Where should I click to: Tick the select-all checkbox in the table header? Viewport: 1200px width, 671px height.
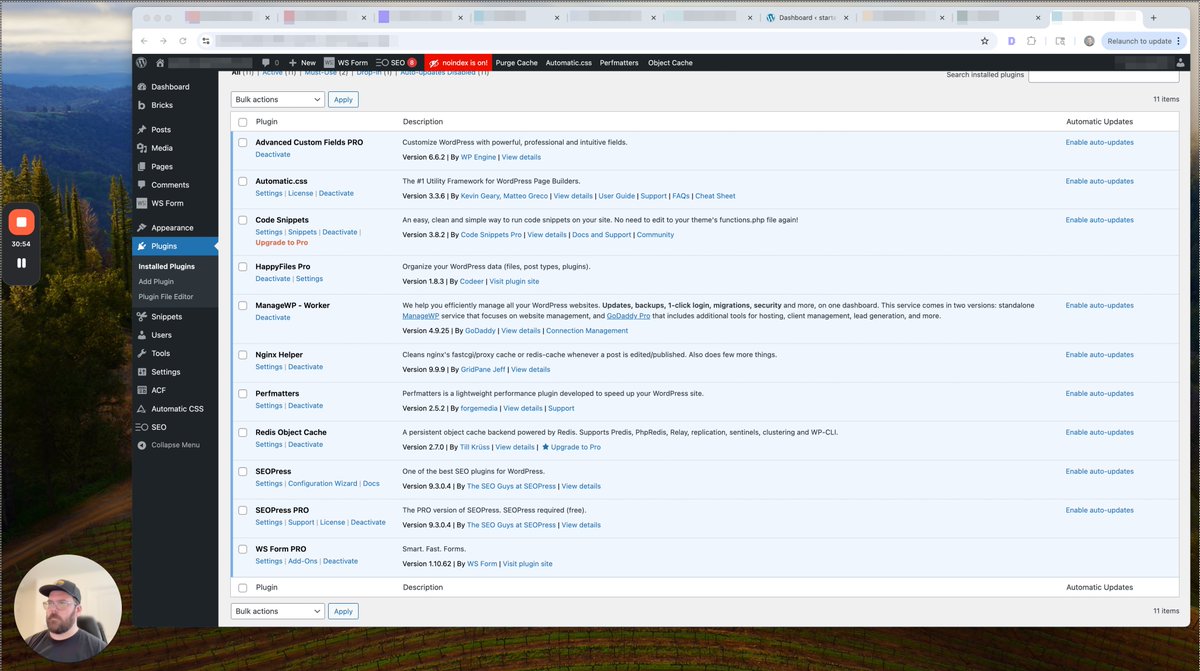coord(242,122)
